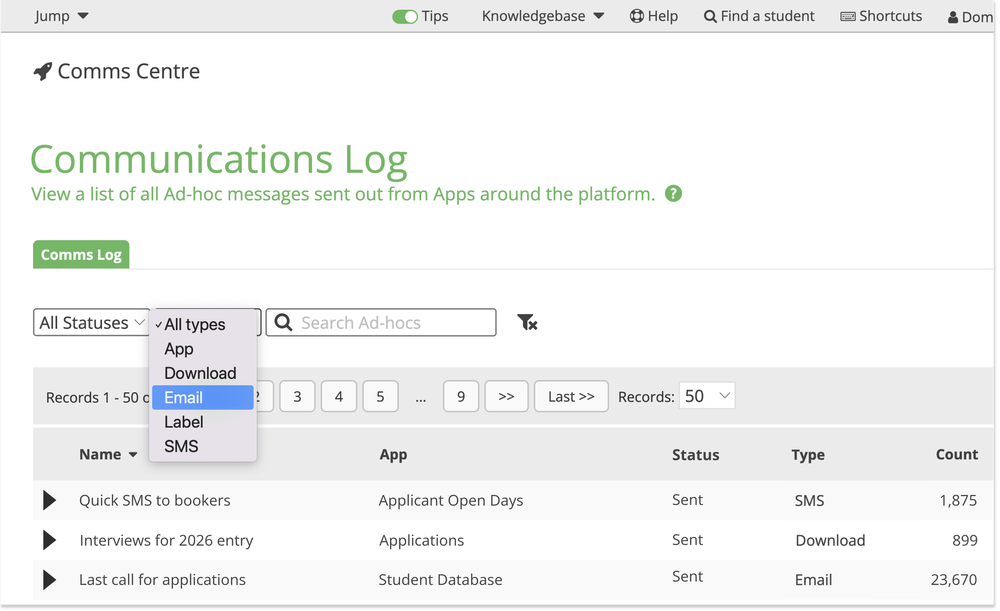Screen dimensions: 1000x611
Task: Click the Shortcuts keyboard icon
Action: coord(848,16)
